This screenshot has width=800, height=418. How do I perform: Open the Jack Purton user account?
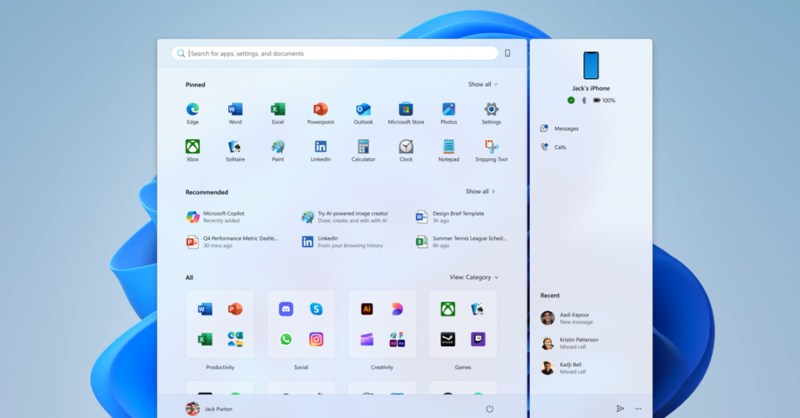click(x=209, y=409)
